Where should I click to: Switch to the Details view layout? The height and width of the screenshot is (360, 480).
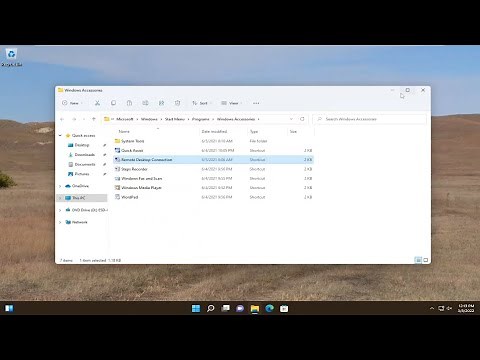tap(418, 260)
